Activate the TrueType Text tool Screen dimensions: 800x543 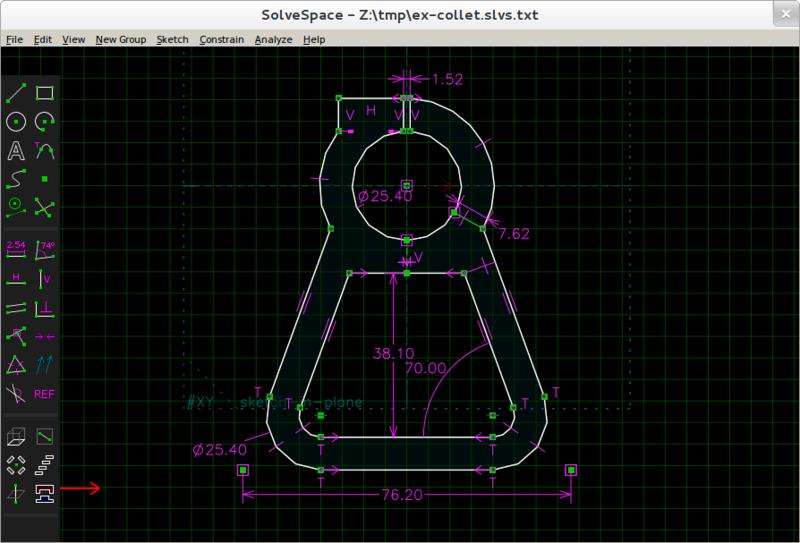pos(16,151)
